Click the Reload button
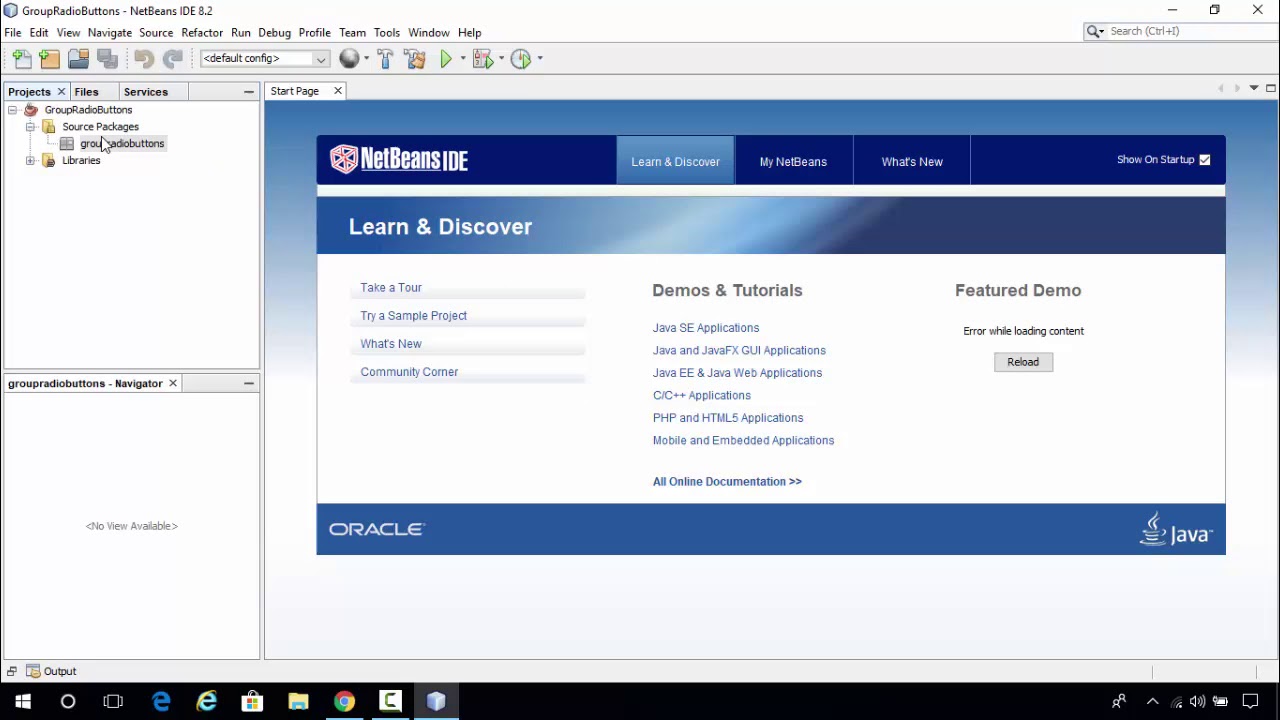 (x=1023, y=362)
